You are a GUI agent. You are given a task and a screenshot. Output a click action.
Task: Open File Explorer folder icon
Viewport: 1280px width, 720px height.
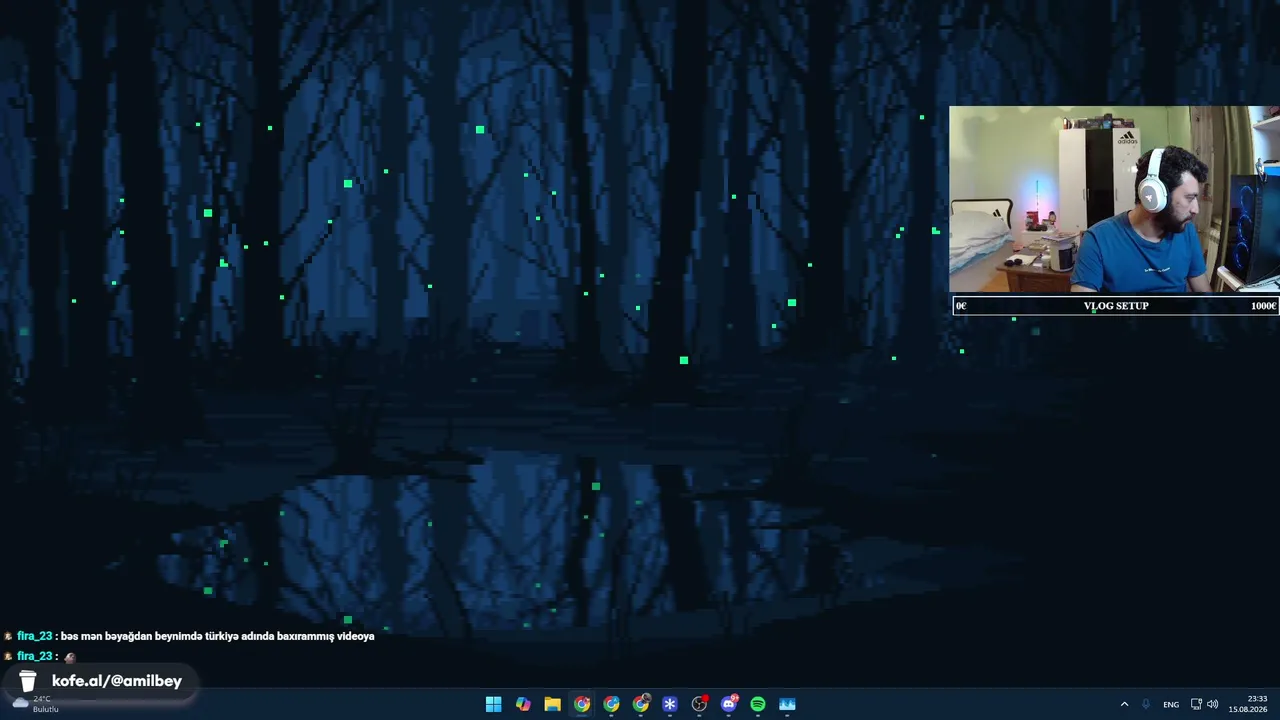[552, 704]
